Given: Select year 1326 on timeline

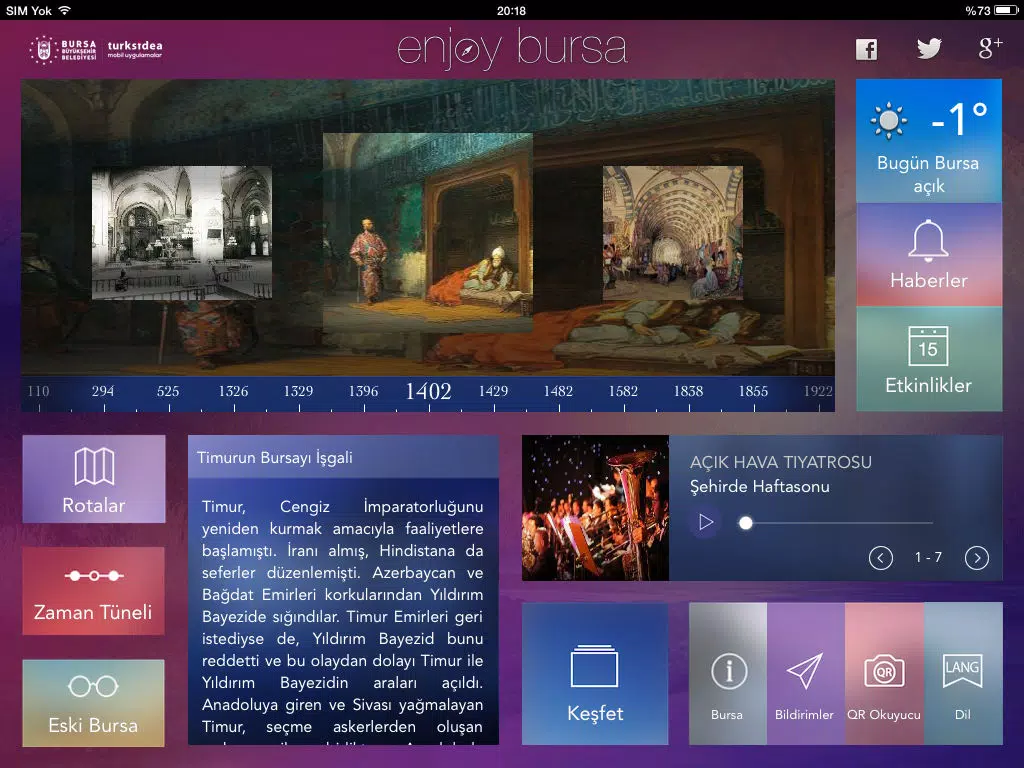Looking at the screenshot, I should [x=233, y=391].
